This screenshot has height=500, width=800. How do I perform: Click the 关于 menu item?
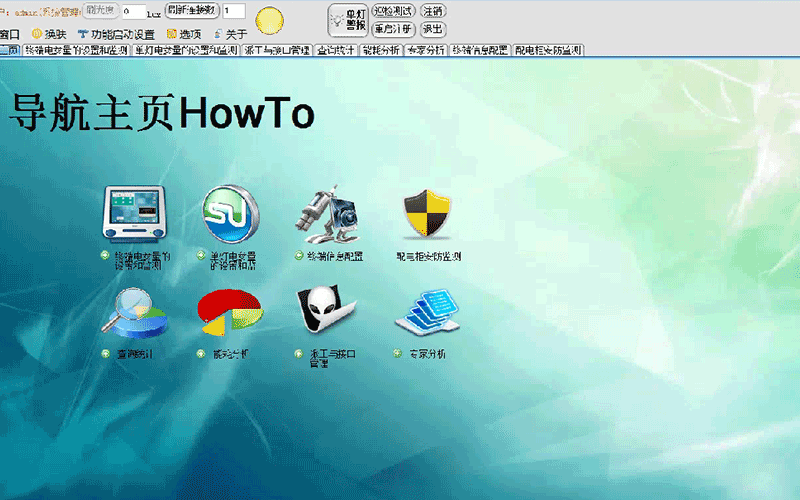pyautogui.click(x=235, y=34)
